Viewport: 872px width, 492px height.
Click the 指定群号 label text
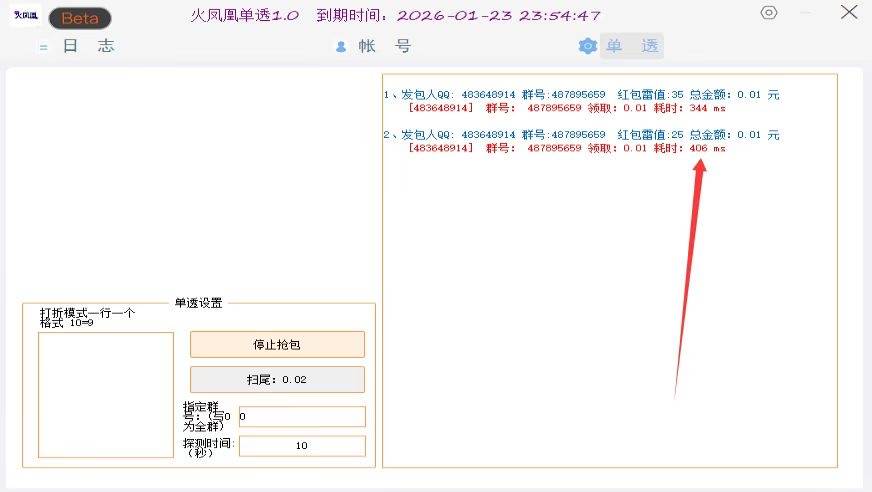click(204, 416)
